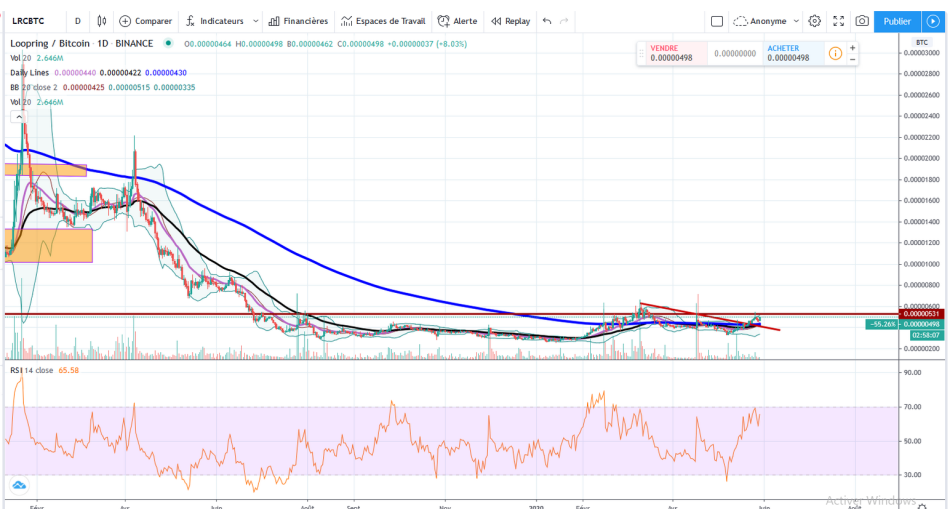
Task: Collapse the indicator legend with chevron
Action: tap(19, 117)
